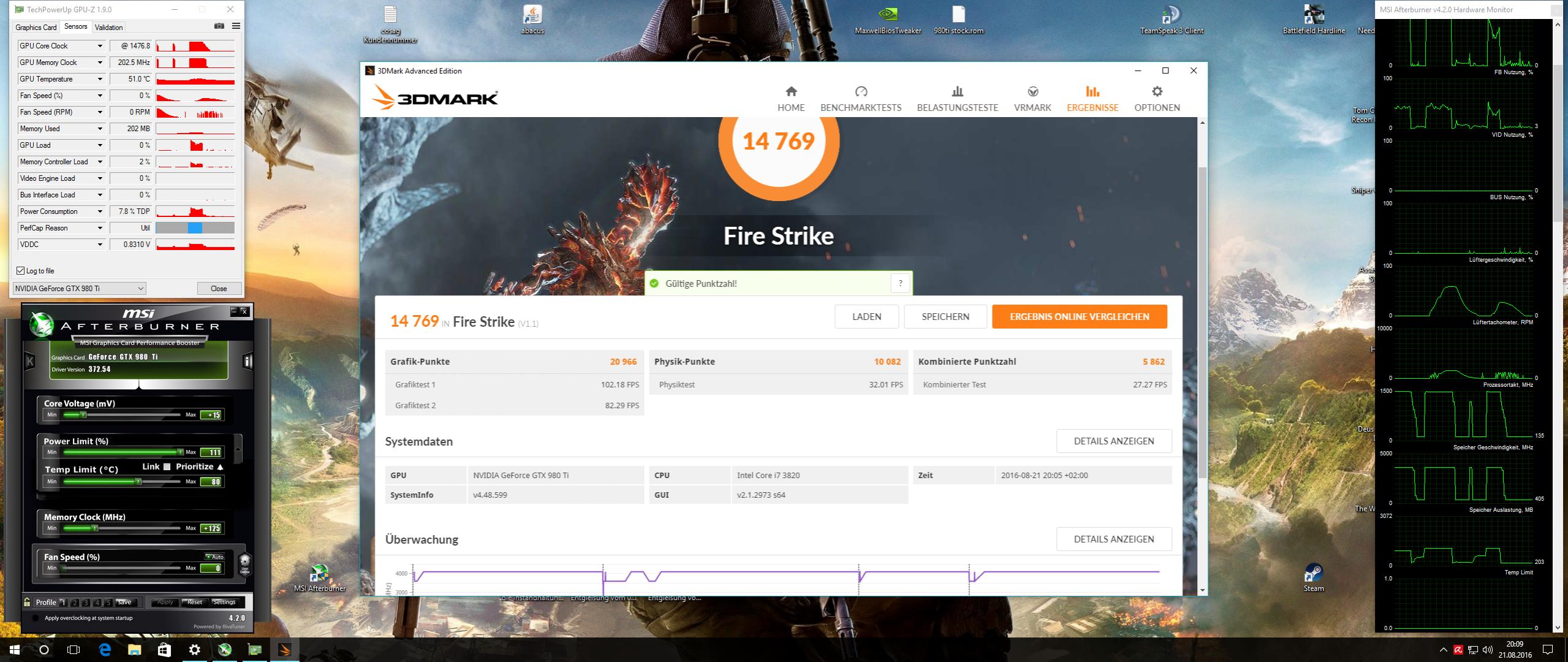Enable the Link checkbox for limits
This screenshot has width=1568, height=662.
(167, 466)
